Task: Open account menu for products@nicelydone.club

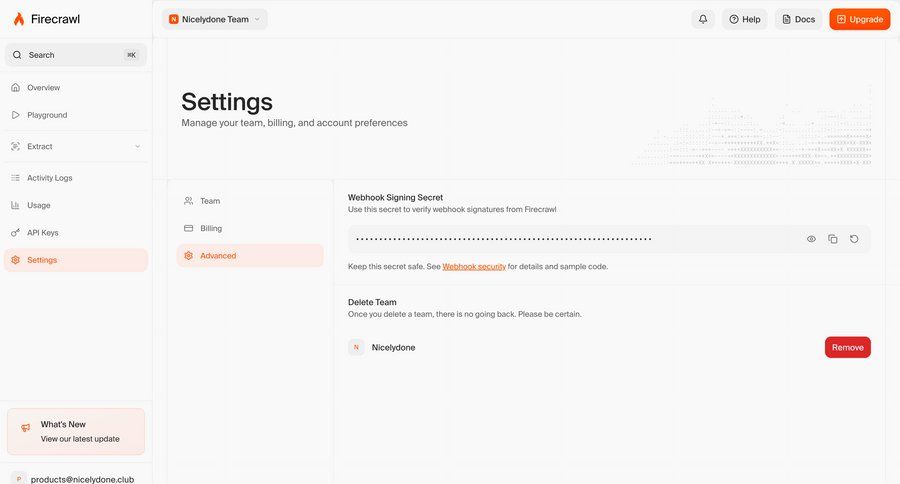Action: click(x=76, y=478)
